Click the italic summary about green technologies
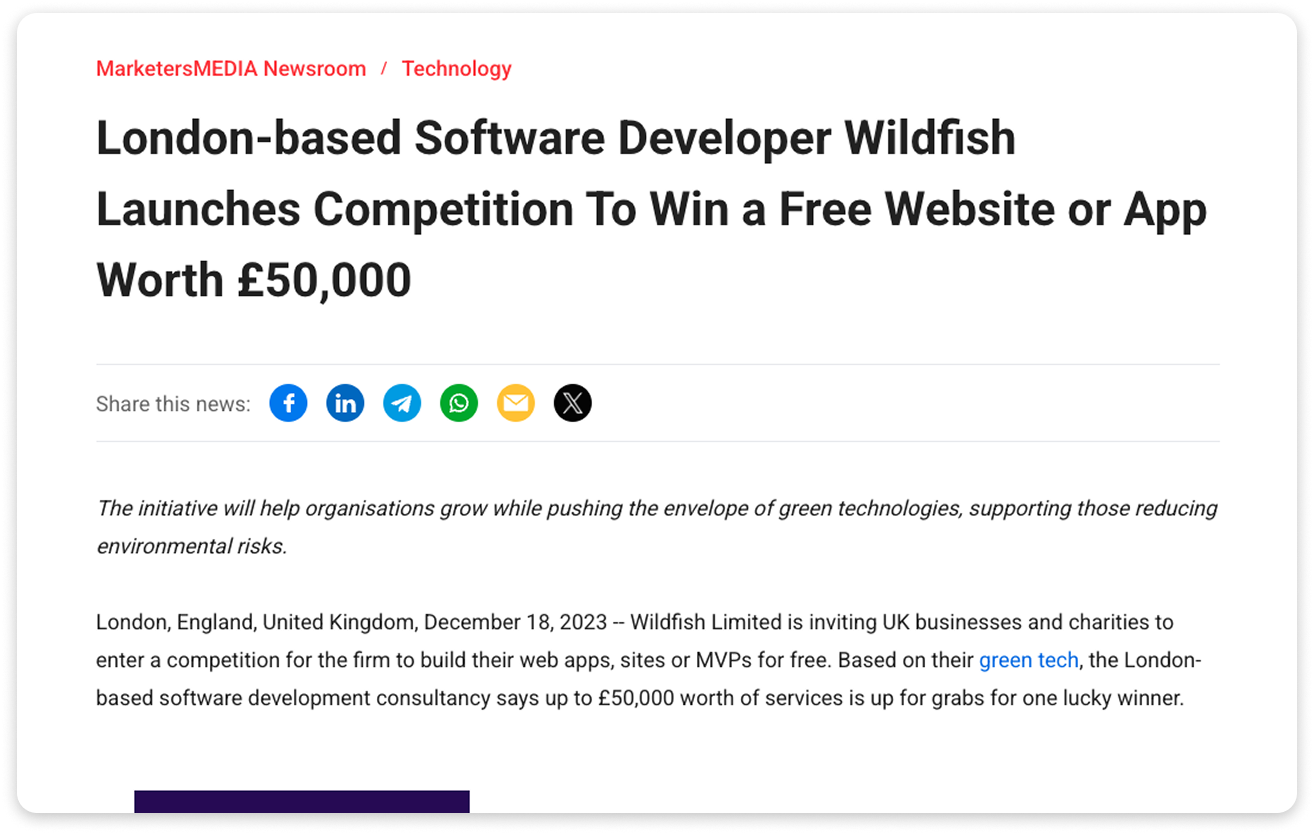The width and height of the screenshot is (1314, 834). (x=657, y=527)
